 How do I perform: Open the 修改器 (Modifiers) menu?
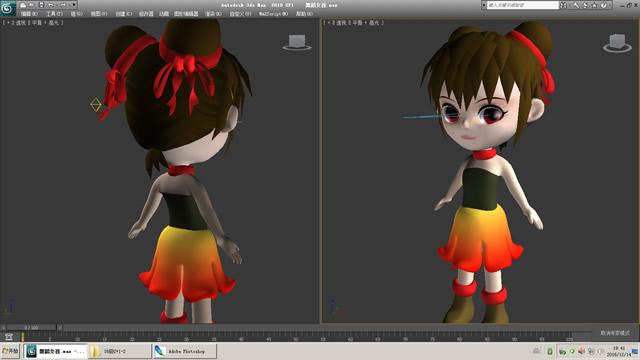(146, 14)
